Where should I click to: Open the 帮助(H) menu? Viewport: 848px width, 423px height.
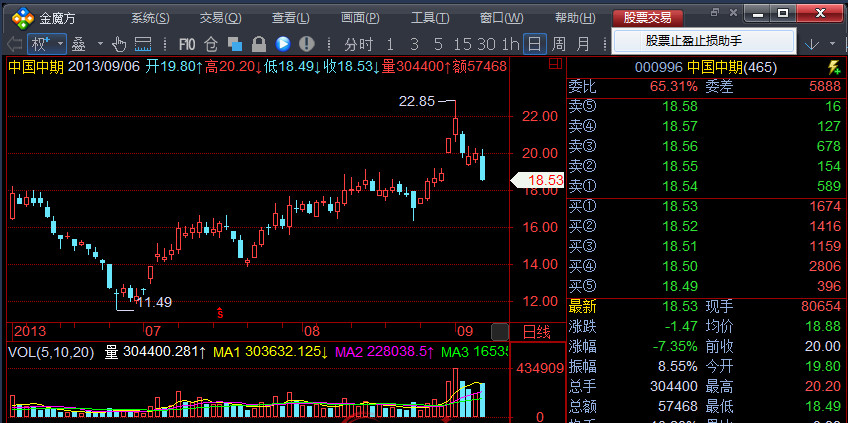tap(575, 18)
